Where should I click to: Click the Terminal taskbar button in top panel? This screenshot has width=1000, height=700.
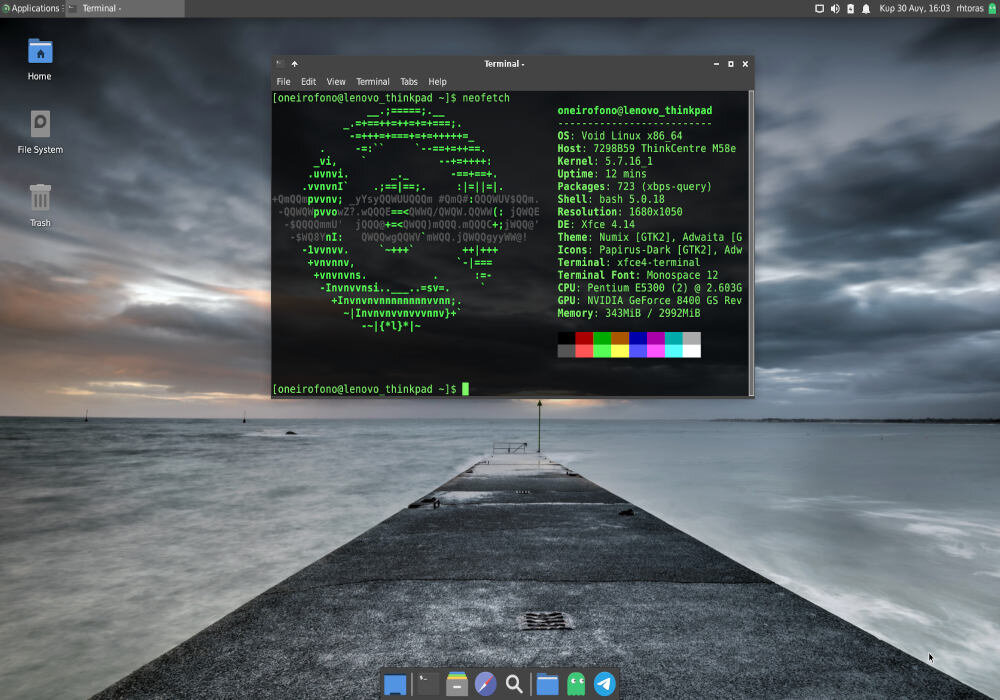click(x=124, y=8)
